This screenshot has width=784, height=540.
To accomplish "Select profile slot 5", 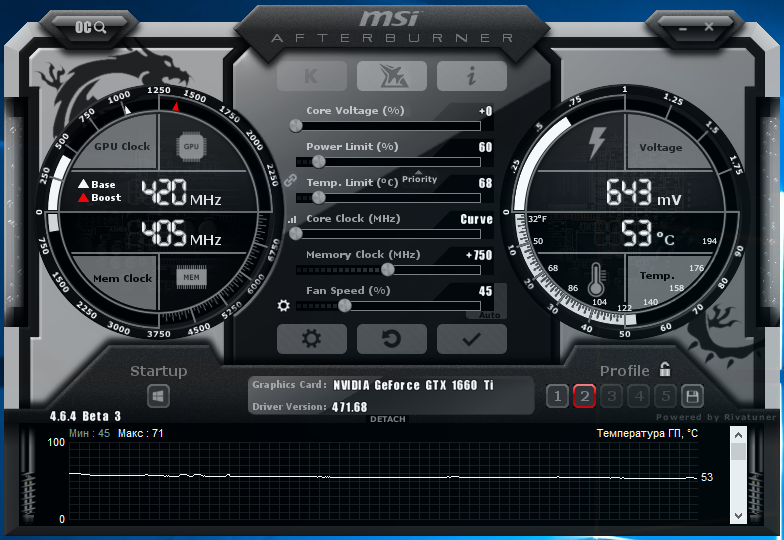I will [x=666, y=396].
